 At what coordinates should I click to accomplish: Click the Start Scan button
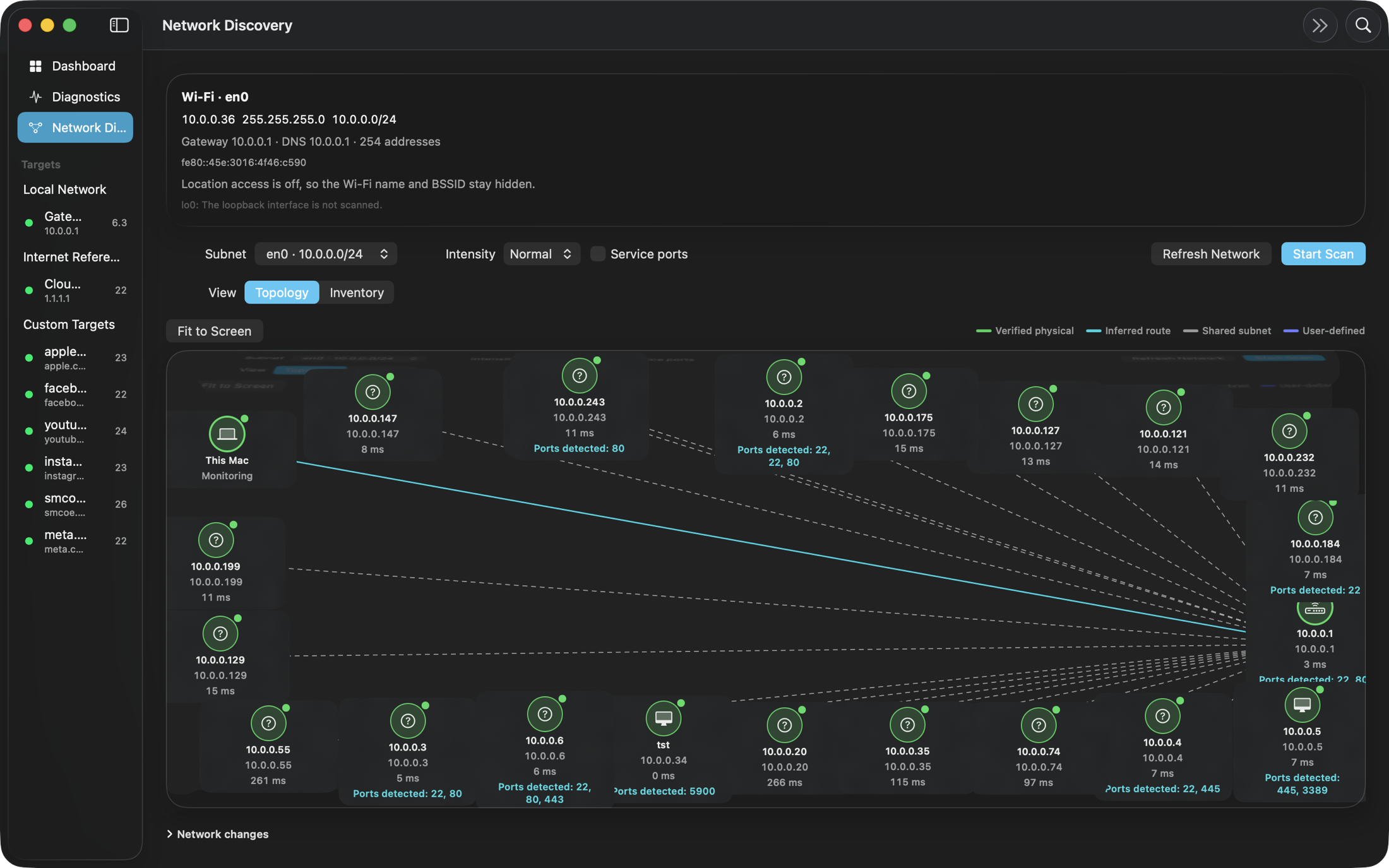coord(1323,254)
